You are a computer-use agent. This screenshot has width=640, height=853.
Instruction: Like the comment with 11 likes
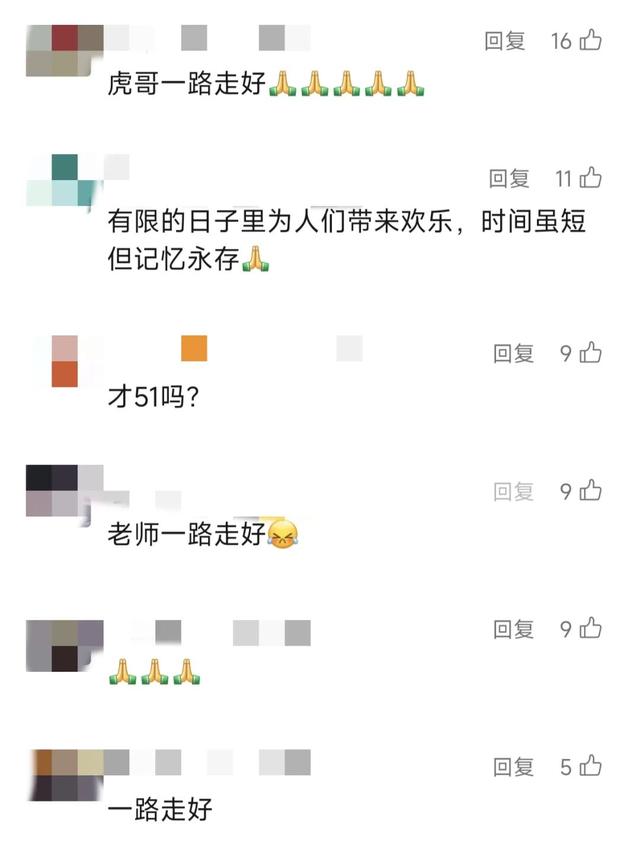pos(590,178)
